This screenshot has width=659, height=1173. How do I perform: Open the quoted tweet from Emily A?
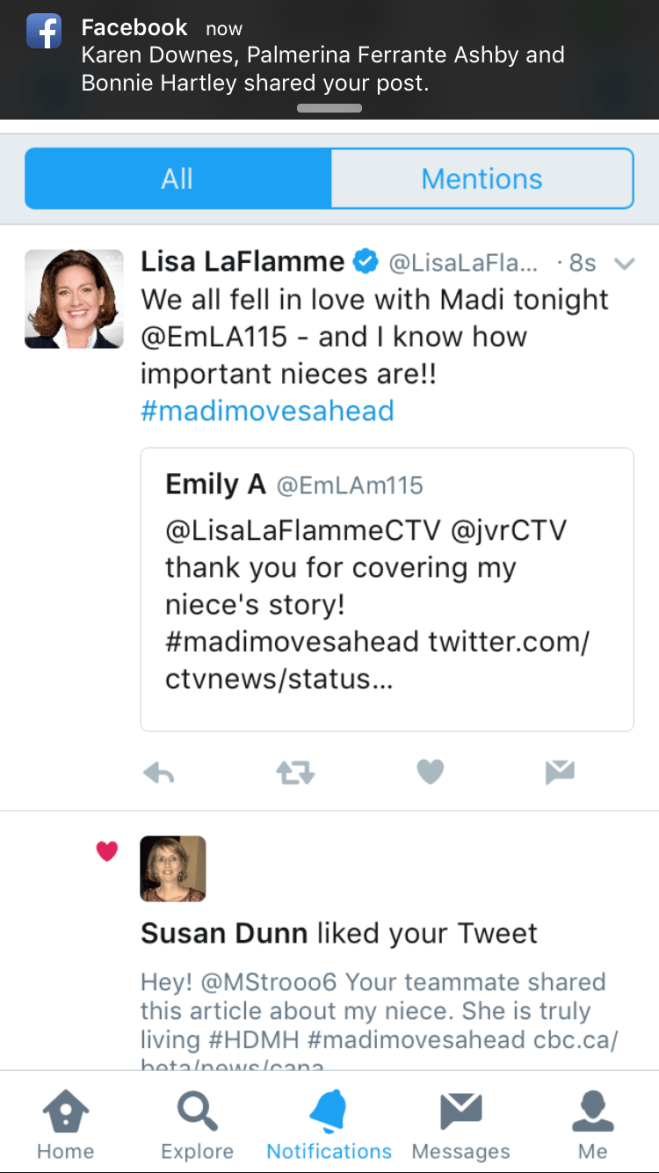(387, 588)
